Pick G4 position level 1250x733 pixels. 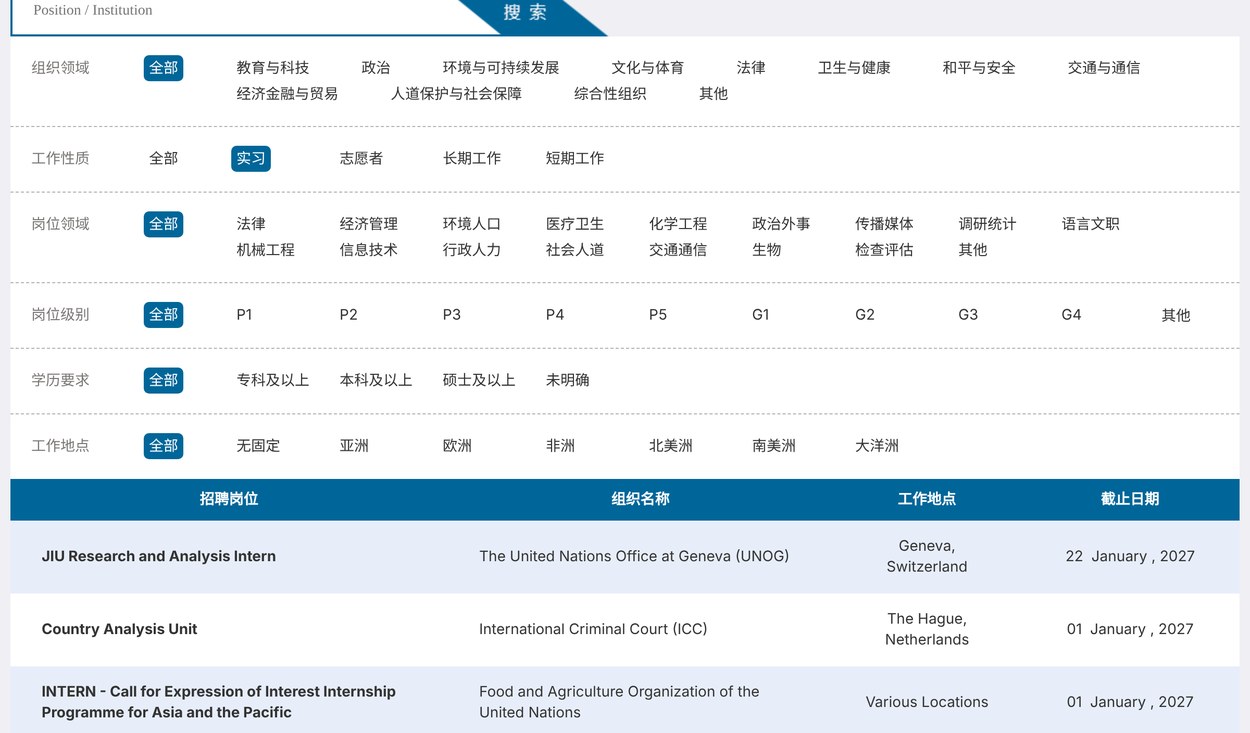pos(1071,315)
